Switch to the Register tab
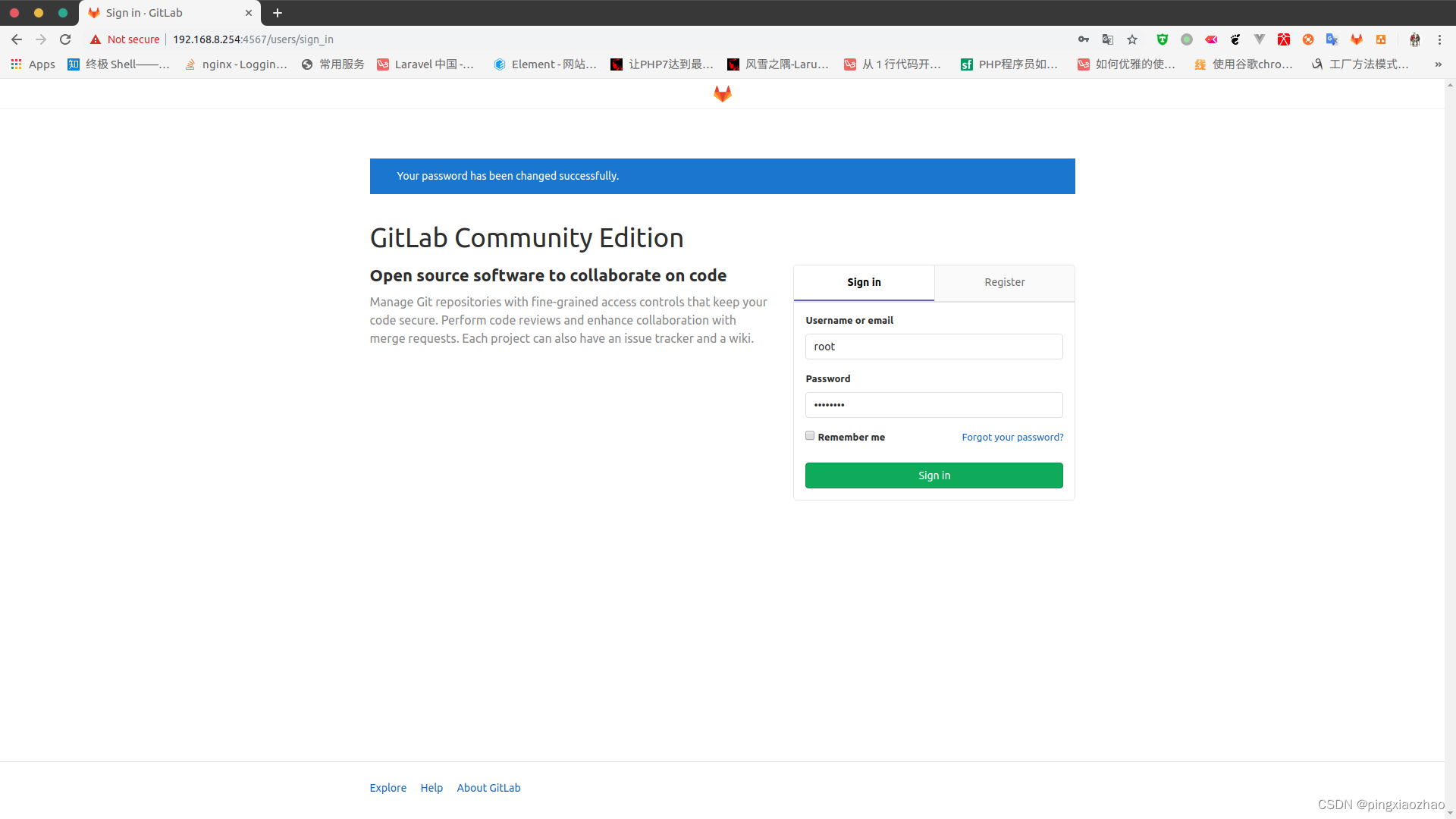 [x=1004, y=282]
